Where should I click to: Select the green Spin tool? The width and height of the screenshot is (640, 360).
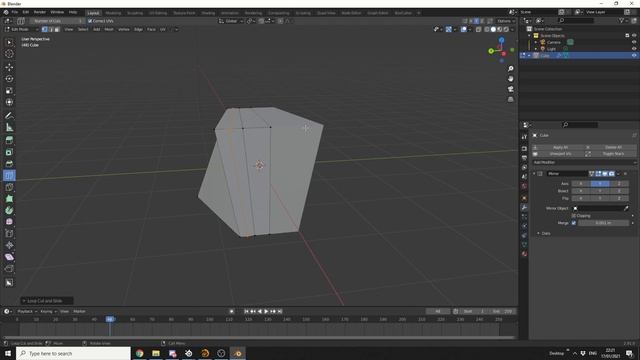pyautogui.click(x=9, y=211)
